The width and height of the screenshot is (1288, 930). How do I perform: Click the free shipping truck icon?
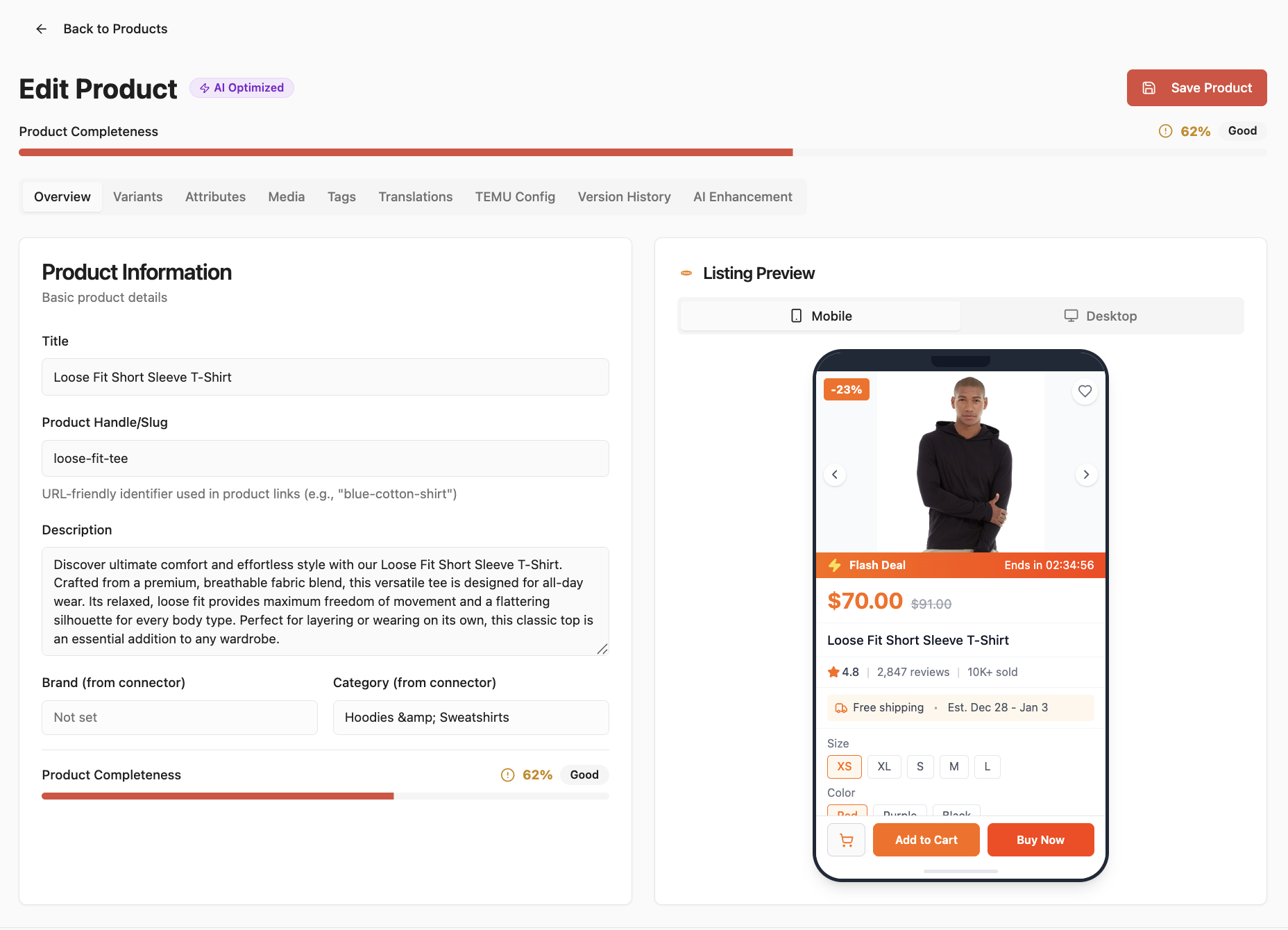tap(840, 707)
